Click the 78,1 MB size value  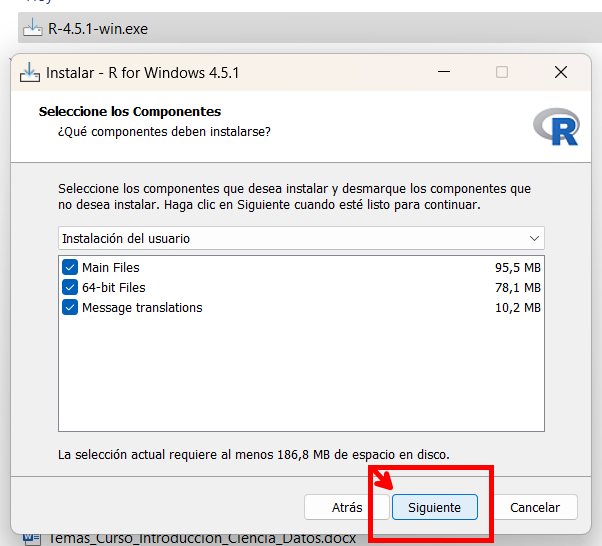[x=518, y=287]
